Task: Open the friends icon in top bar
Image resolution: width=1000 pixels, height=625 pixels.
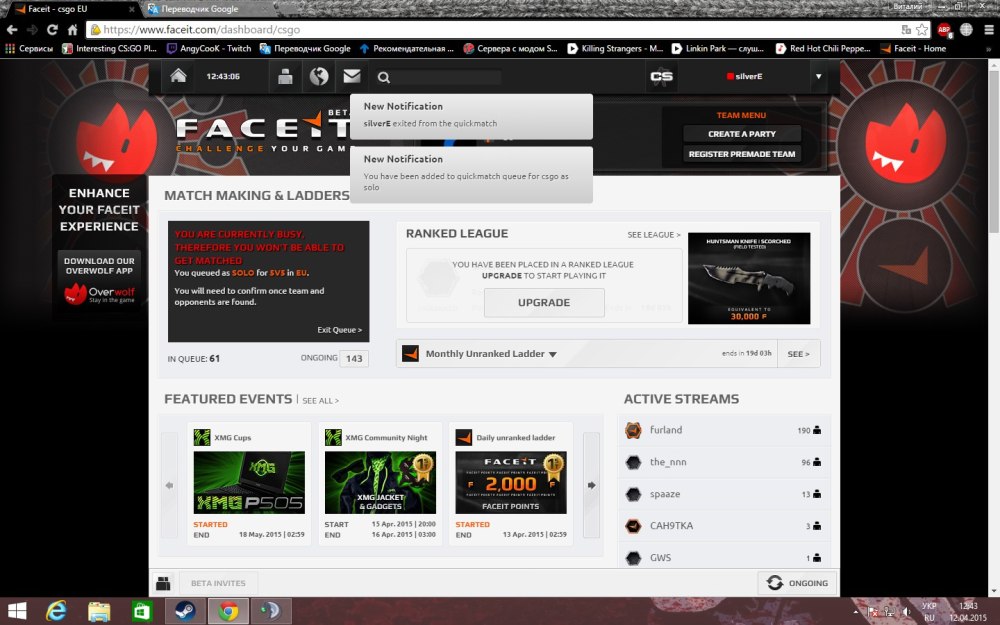Action: click(285, 76)
